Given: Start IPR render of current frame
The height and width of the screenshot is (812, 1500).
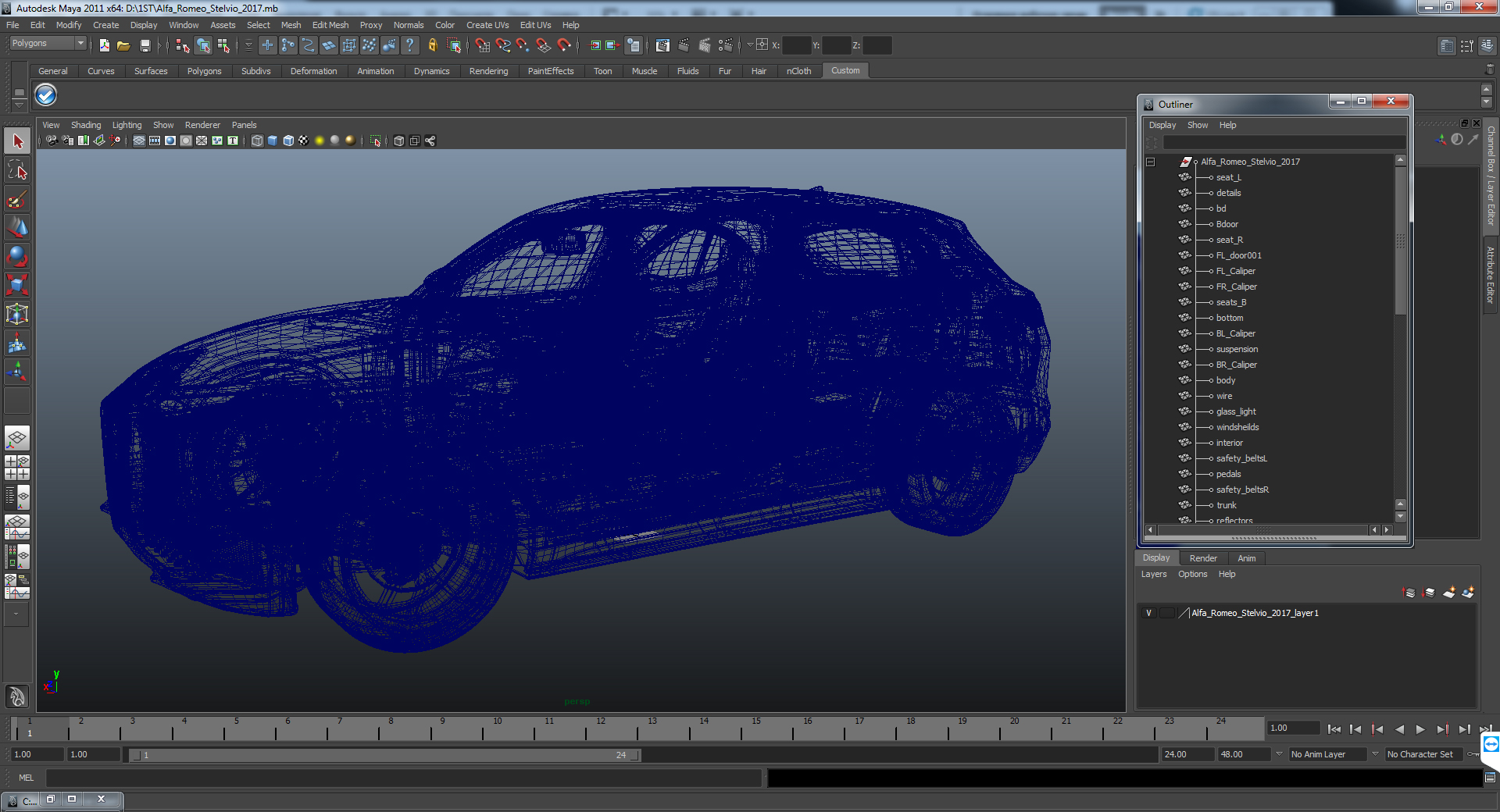Looking at the screenshot, I should pos(705,45).
